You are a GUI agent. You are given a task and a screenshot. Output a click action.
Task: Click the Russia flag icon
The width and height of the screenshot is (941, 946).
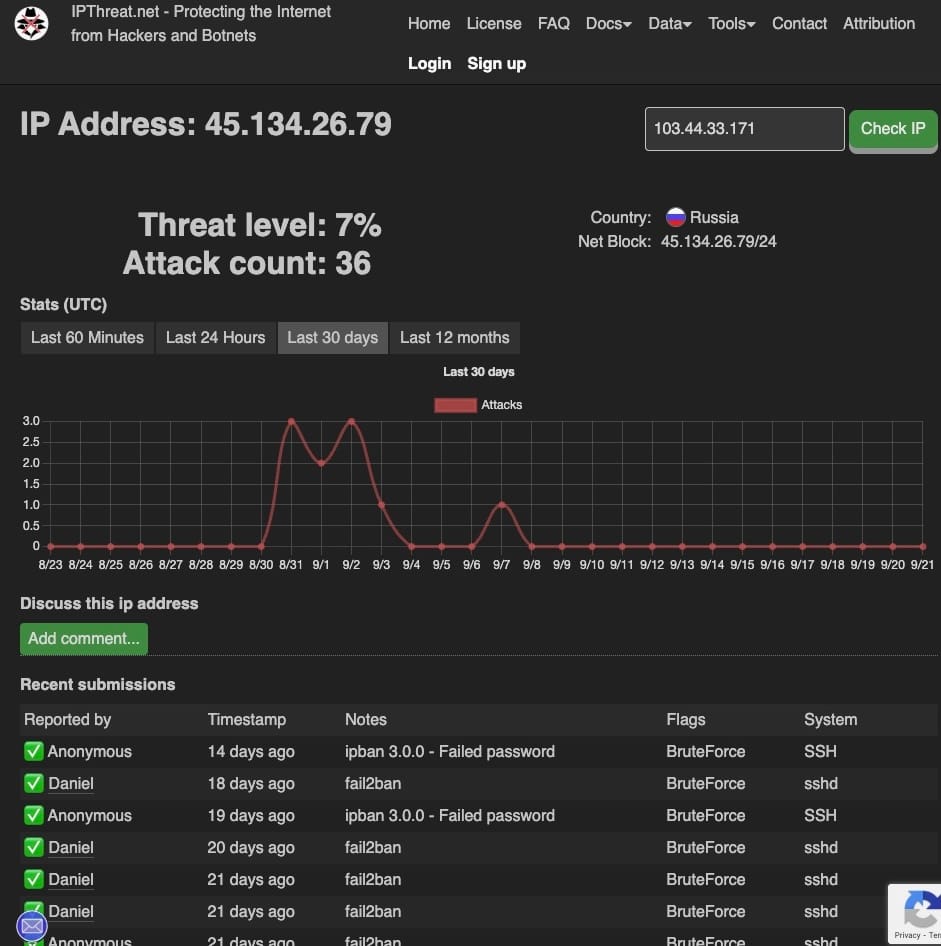pyautogui.click(x=676, y=217)
